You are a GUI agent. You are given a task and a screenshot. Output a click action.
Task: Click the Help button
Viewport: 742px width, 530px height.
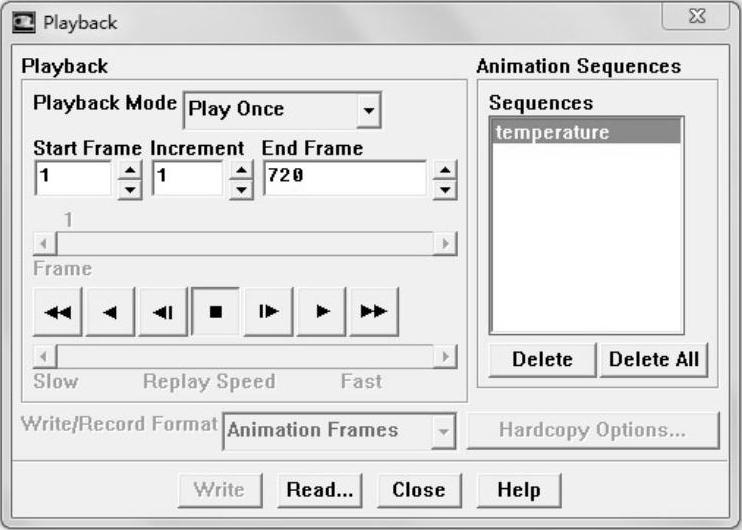click(518, 489)
